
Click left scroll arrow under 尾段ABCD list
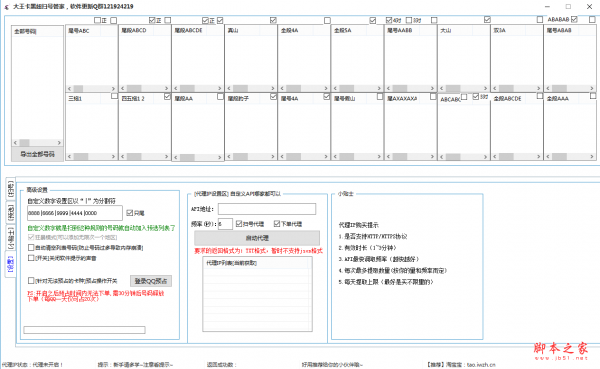122,88
